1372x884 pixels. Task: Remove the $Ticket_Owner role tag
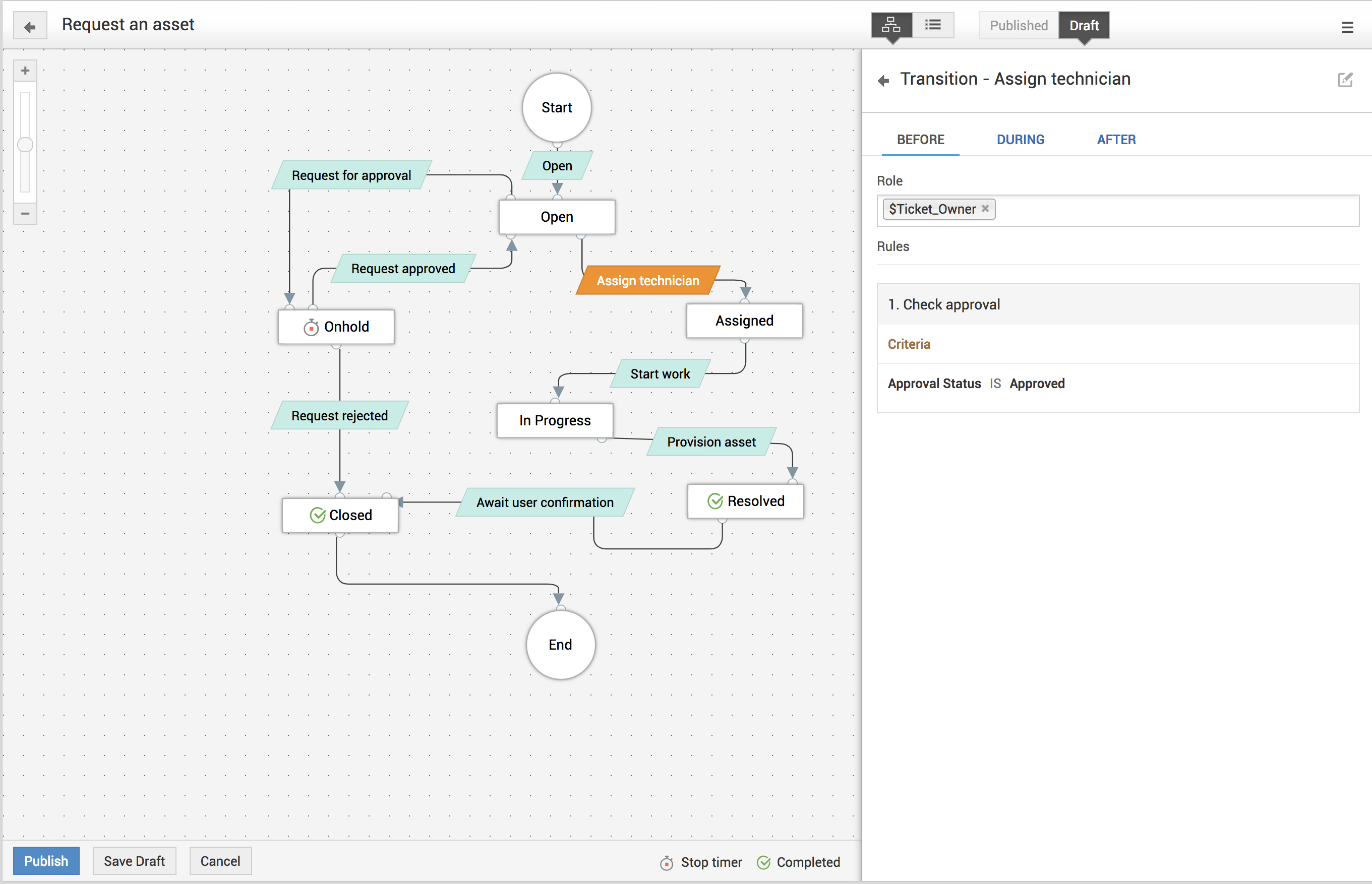[985, 208]
